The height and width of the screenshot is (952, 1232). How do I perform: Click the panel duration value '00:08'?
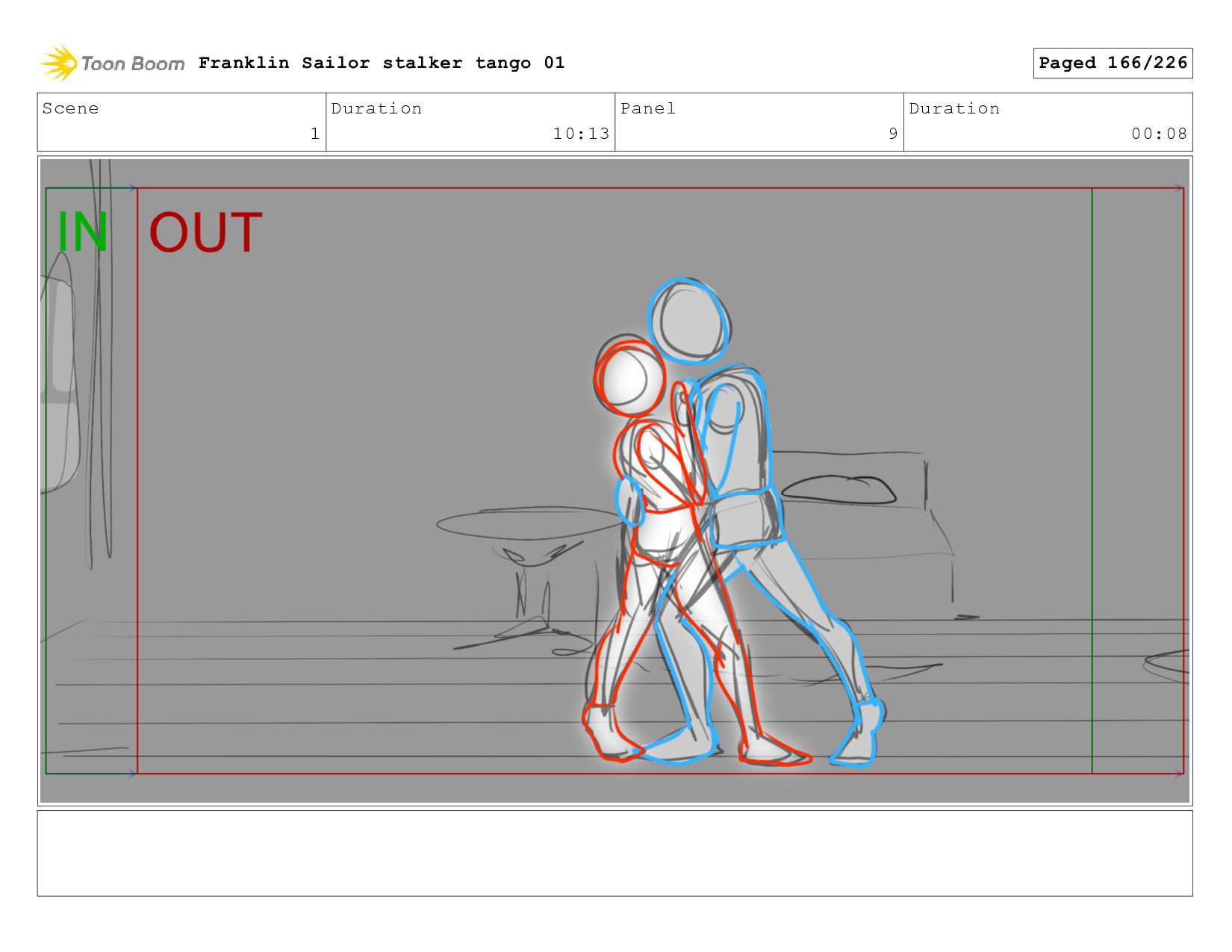[x=1159, y=134]
